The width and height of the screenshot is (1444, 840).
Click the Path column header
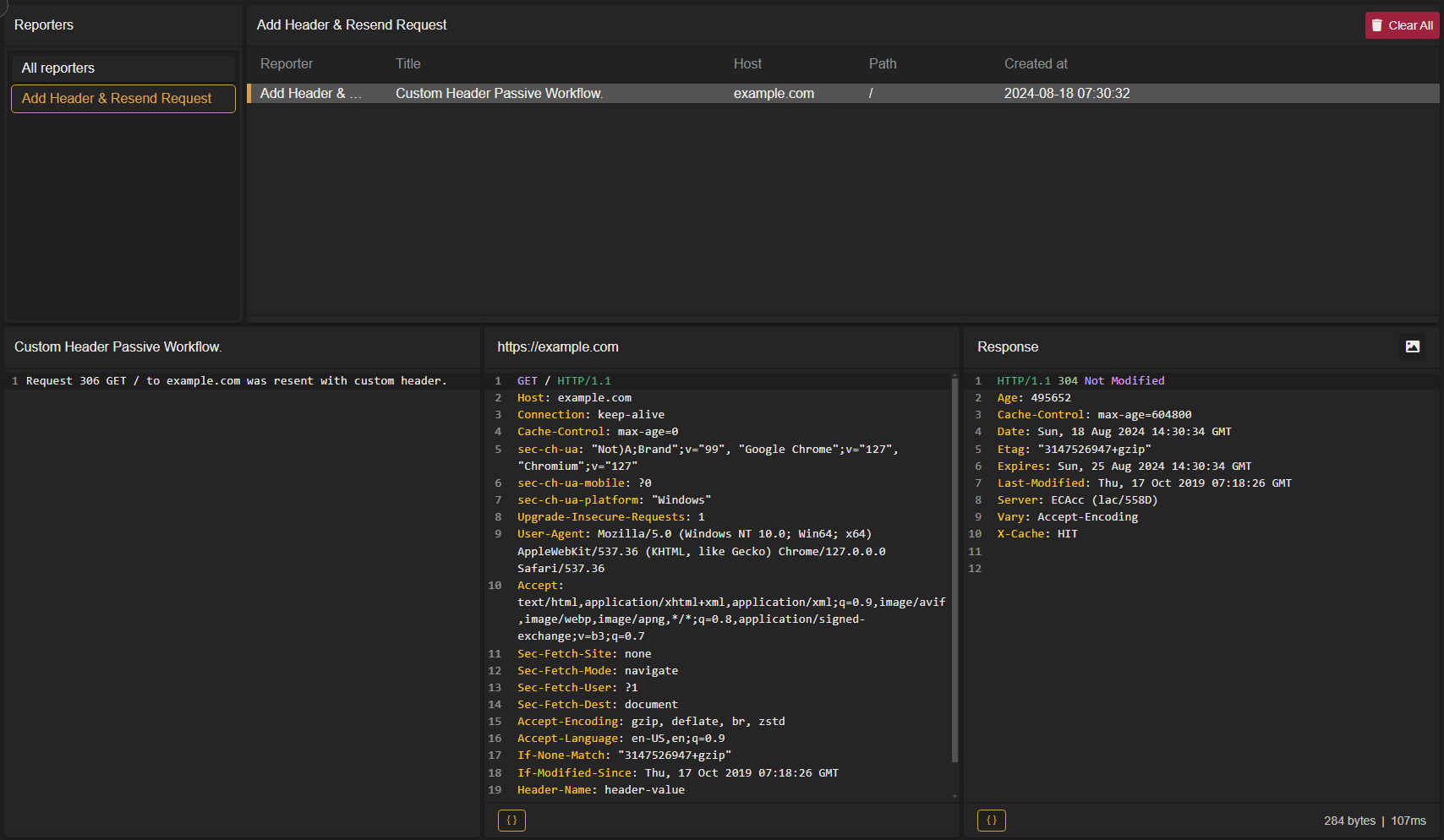coord(883,63)
